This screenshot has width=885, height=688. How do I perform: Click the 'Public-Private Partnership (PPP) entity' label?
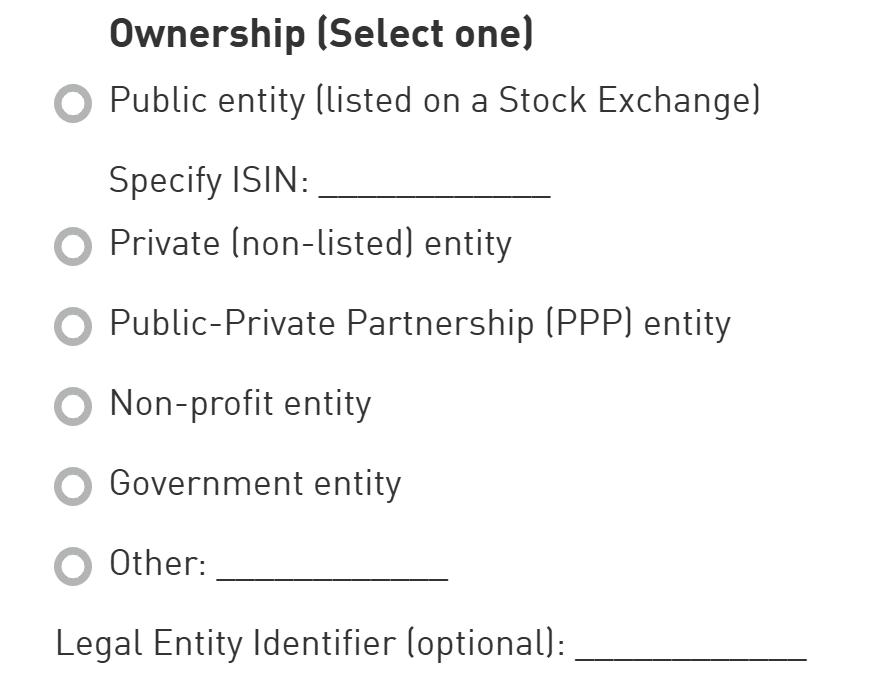pos(420,324)
